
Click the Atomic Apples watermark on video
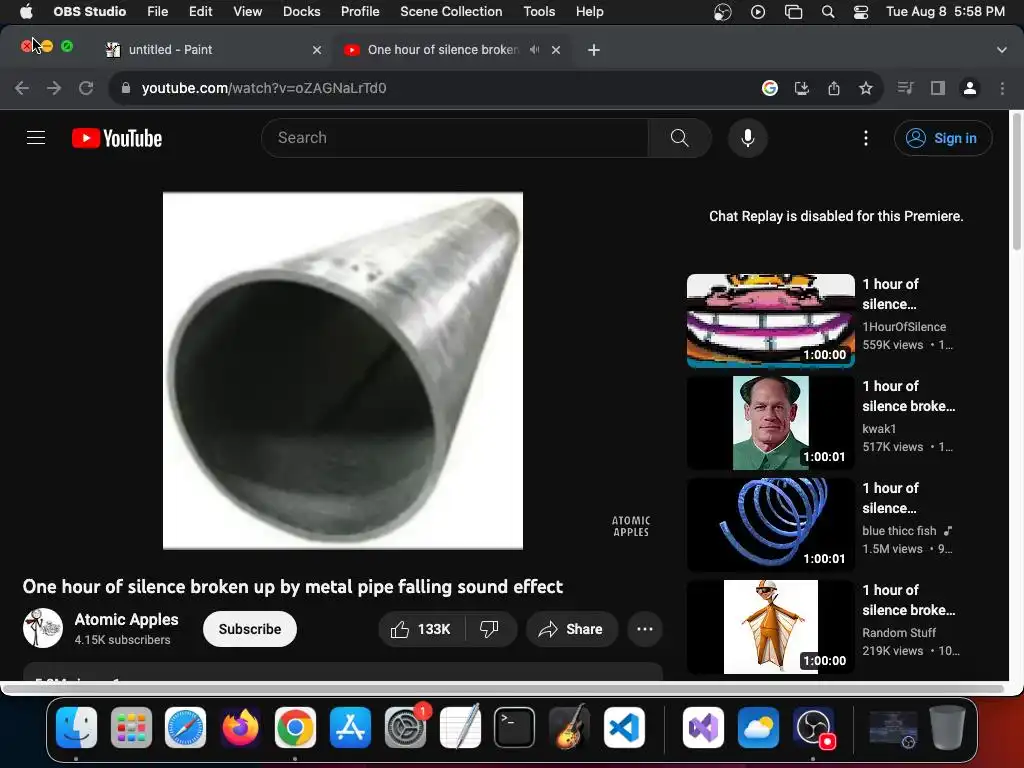631,526
